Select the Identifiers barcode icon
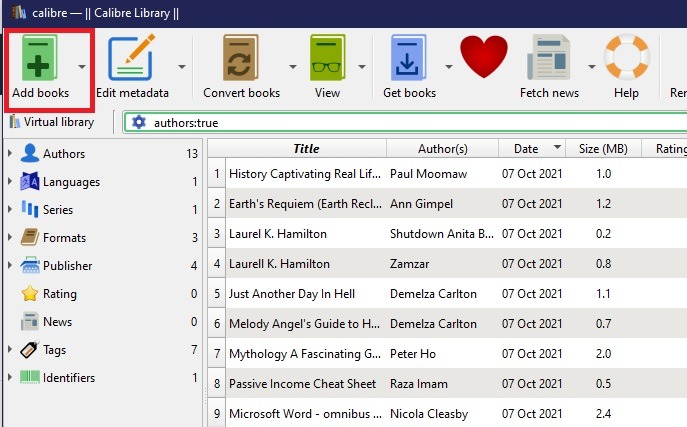 point(30,377)
